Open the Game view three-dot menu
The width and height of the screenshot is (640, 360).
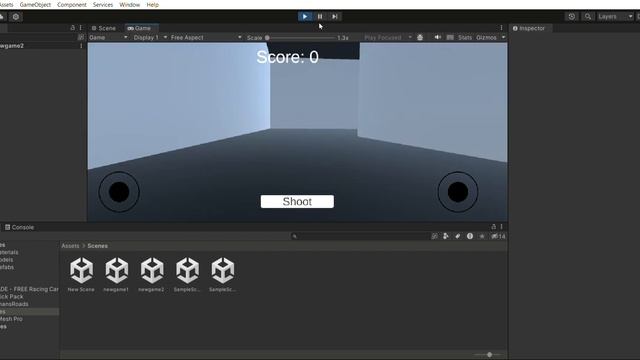[502, 28]
